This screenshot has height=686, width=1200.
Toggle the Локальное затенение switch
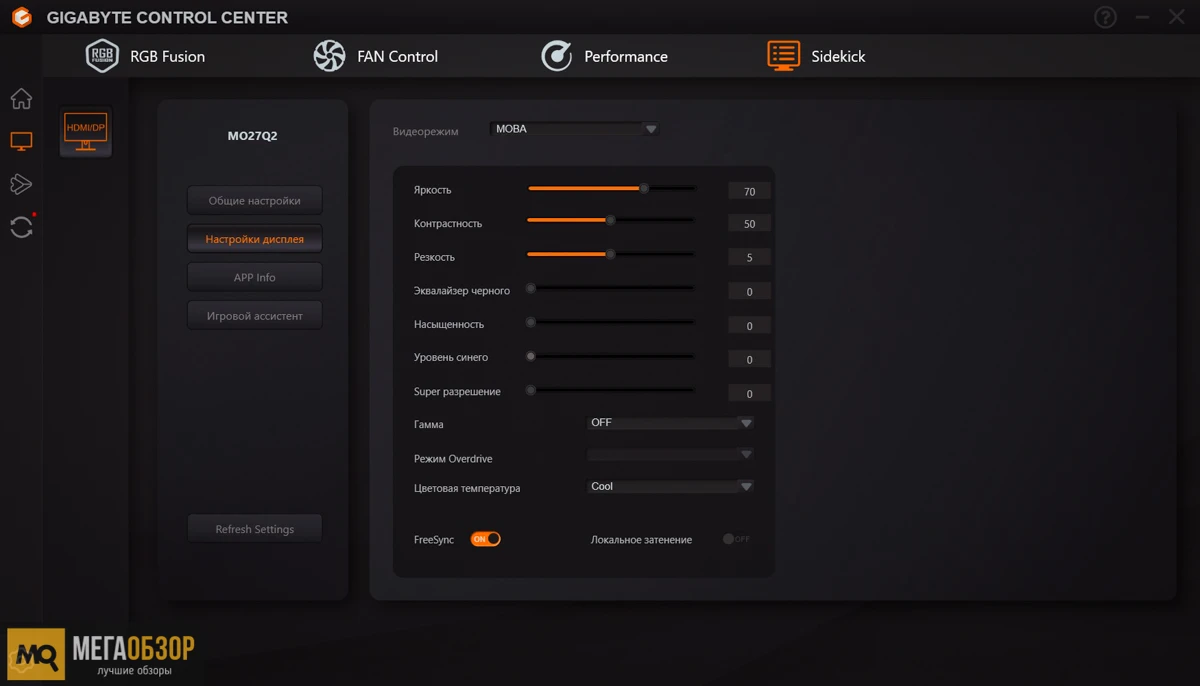tap(736, 539)
